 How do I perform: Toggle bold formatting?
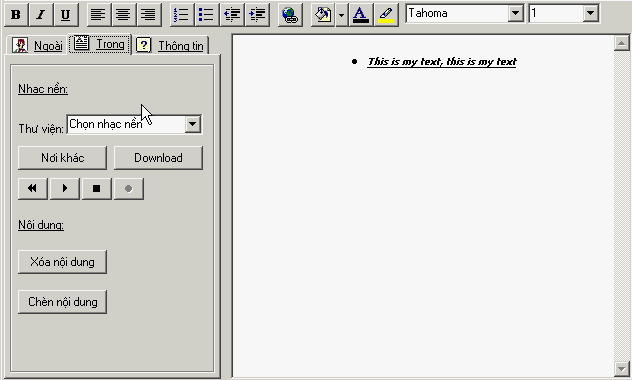point(16,15)
